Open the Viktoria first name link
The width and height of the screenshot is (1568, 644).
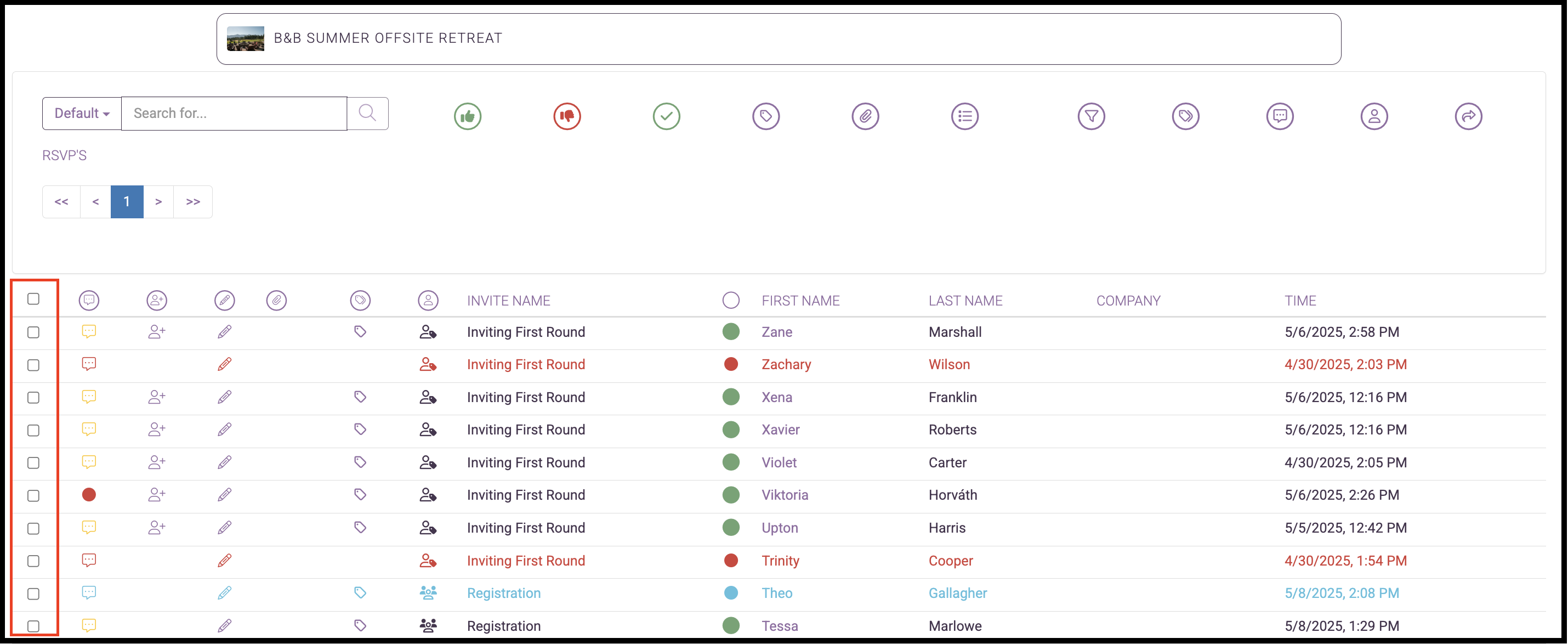click(785, 495)
